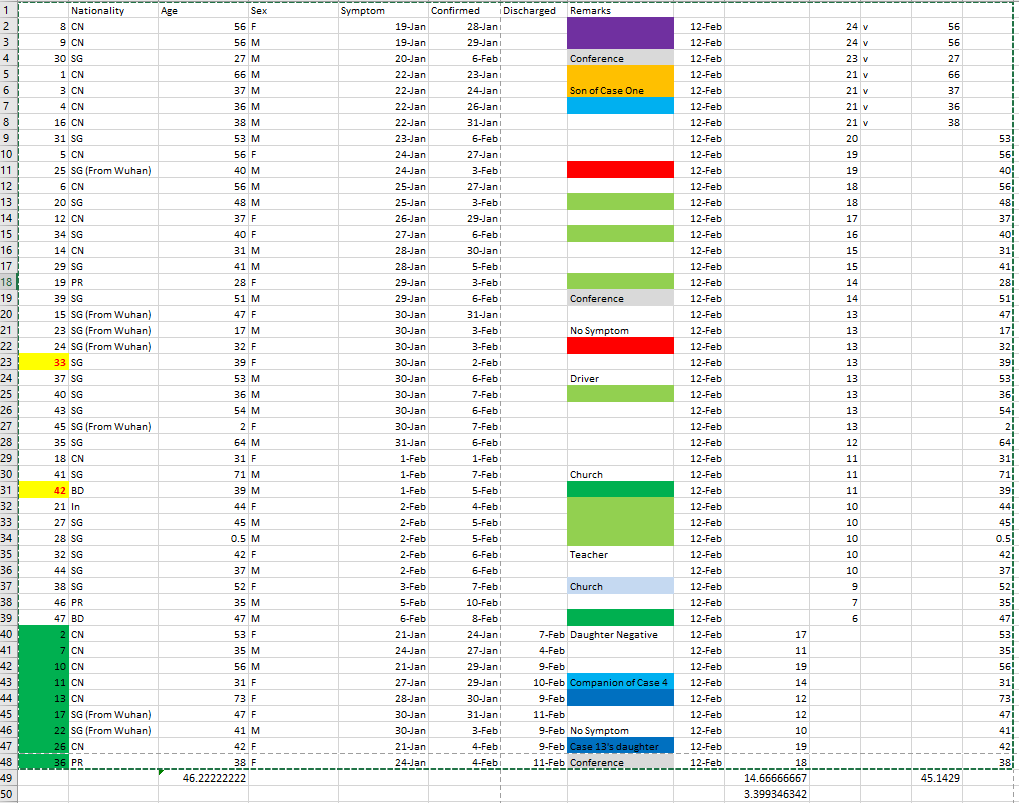Click the "Daughter Negative" remark cell

[620, 634]
